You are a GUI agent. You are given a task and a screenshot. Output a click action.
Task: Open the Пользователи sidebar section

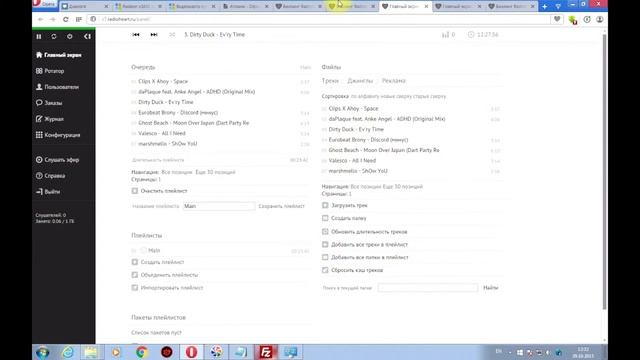point(58,87)
